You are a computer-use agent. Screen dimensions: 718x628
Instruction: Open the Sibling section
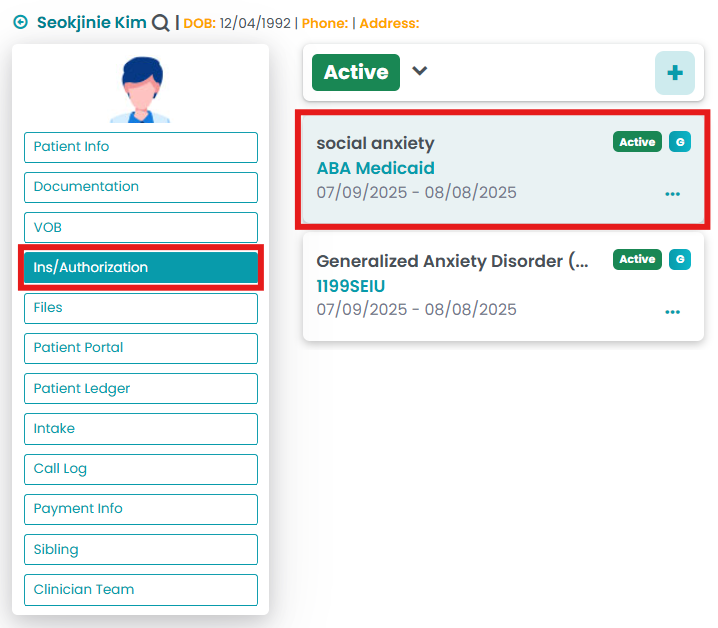(x=141, y=549)
